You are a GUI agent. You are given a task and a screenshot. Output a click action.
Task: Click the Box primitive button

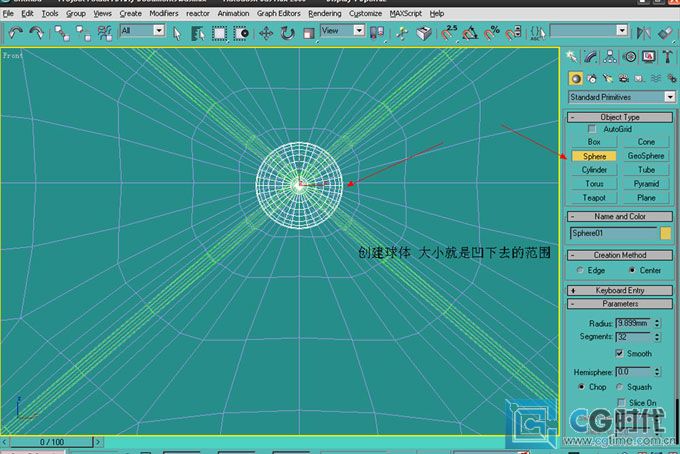point(594,142)
